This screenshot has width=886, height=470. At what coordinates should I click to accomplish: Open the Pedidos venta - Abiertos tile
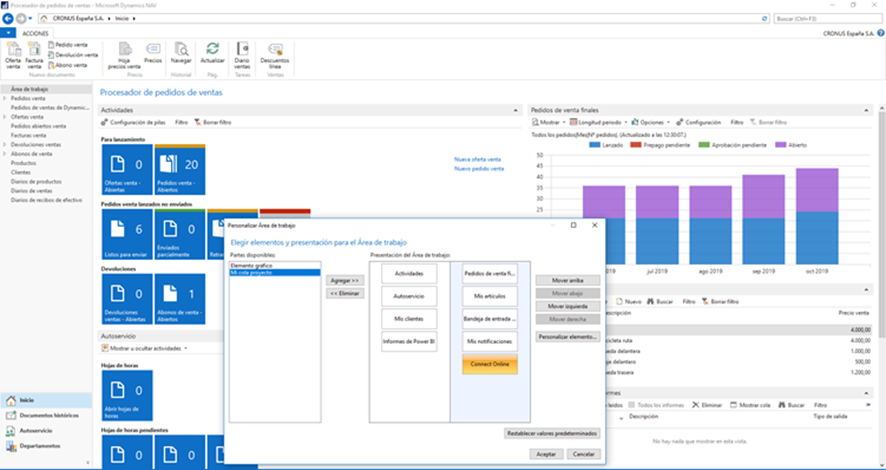(x=180, y=169)
